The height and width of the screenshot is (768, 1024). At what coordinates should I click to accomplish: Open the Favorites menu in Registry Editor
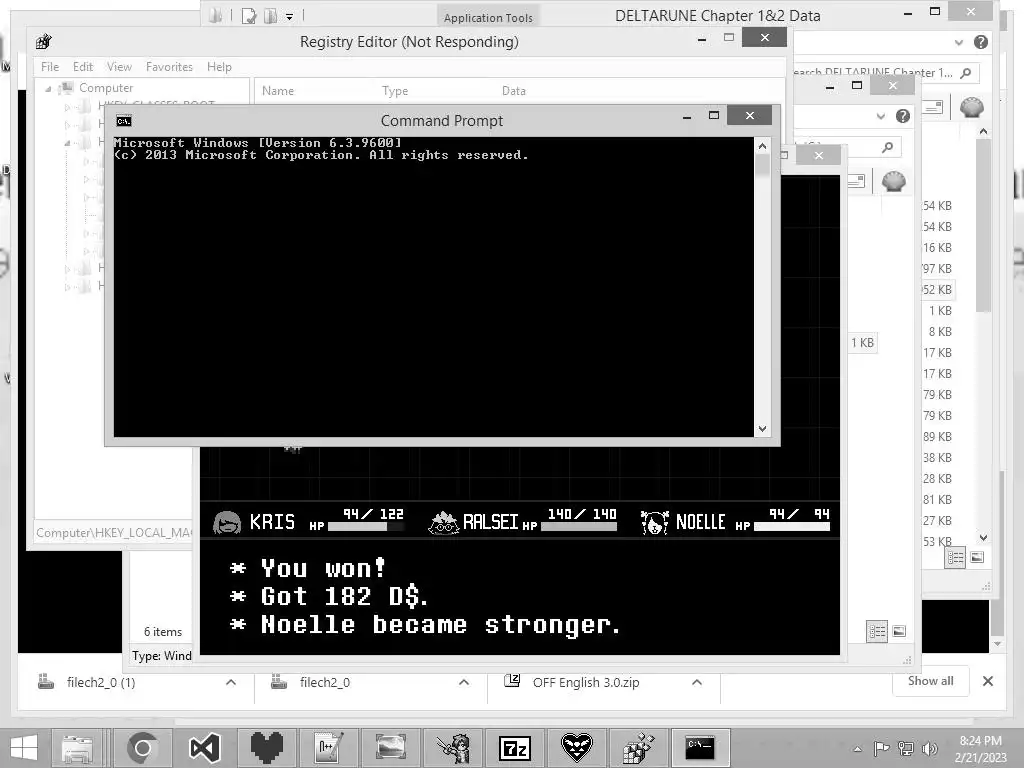[169, 67]
